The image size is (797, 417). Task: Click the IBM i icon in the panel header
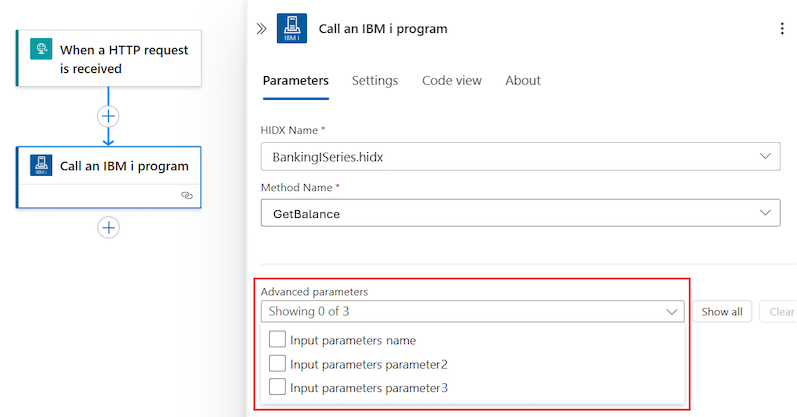click(x=291, y=29)
